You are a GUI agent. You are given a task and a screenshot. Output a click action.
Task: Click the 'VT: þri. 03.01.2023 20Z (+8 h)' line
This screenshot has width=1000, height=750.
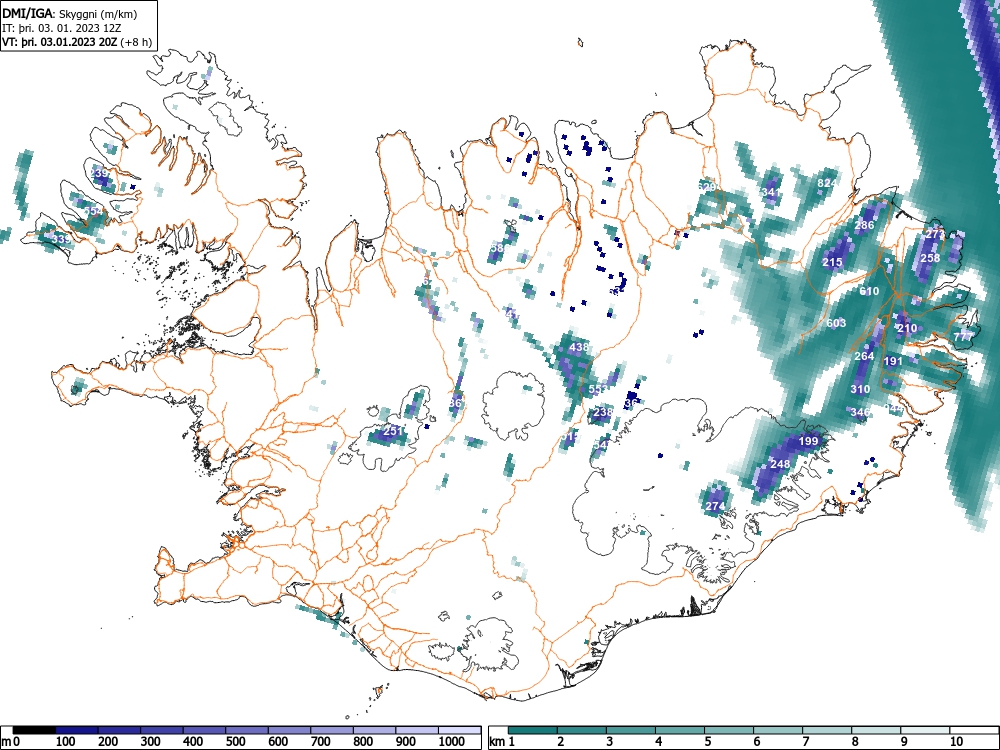pyautogui.click(x=77, y=42)
